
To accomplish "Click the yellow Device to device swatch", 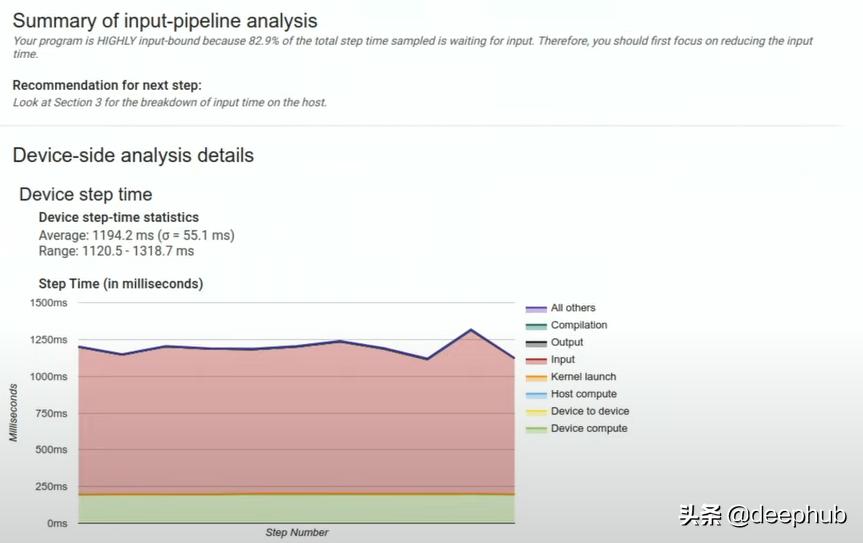I will [x=535, y=412].
